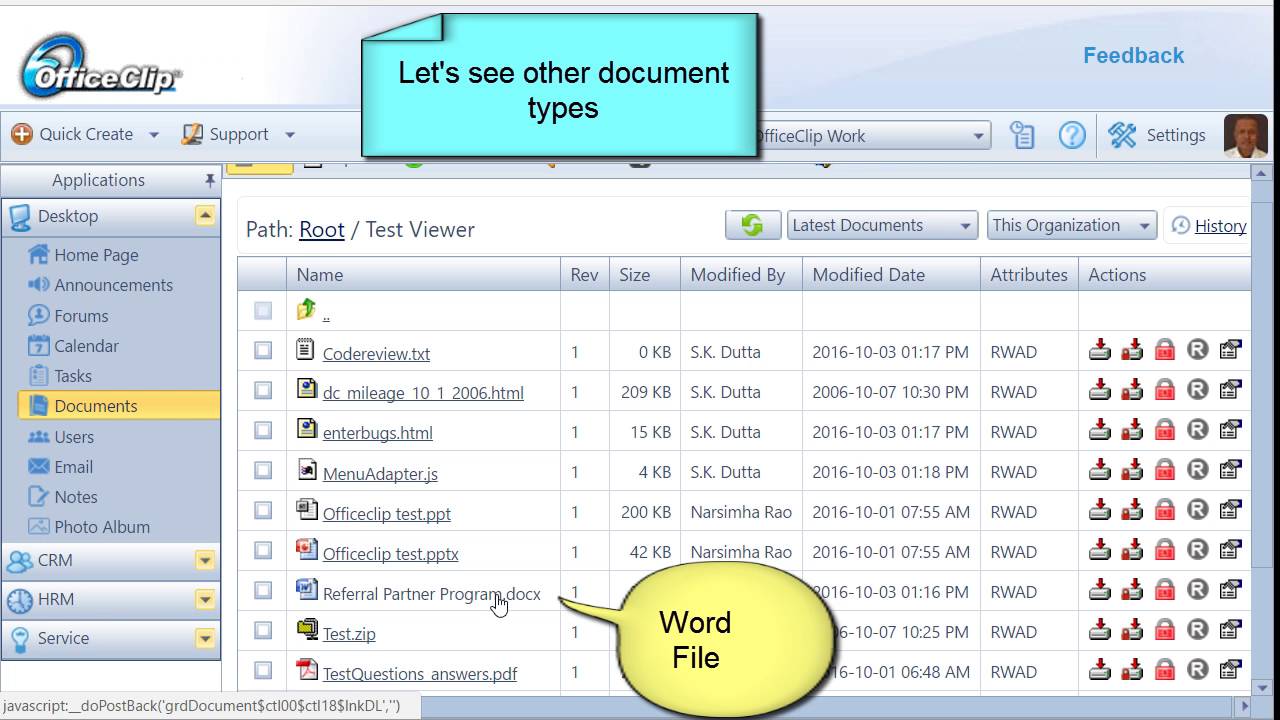
Task: Open Referral Partner Program.docx link
Action: pos(431,594)
